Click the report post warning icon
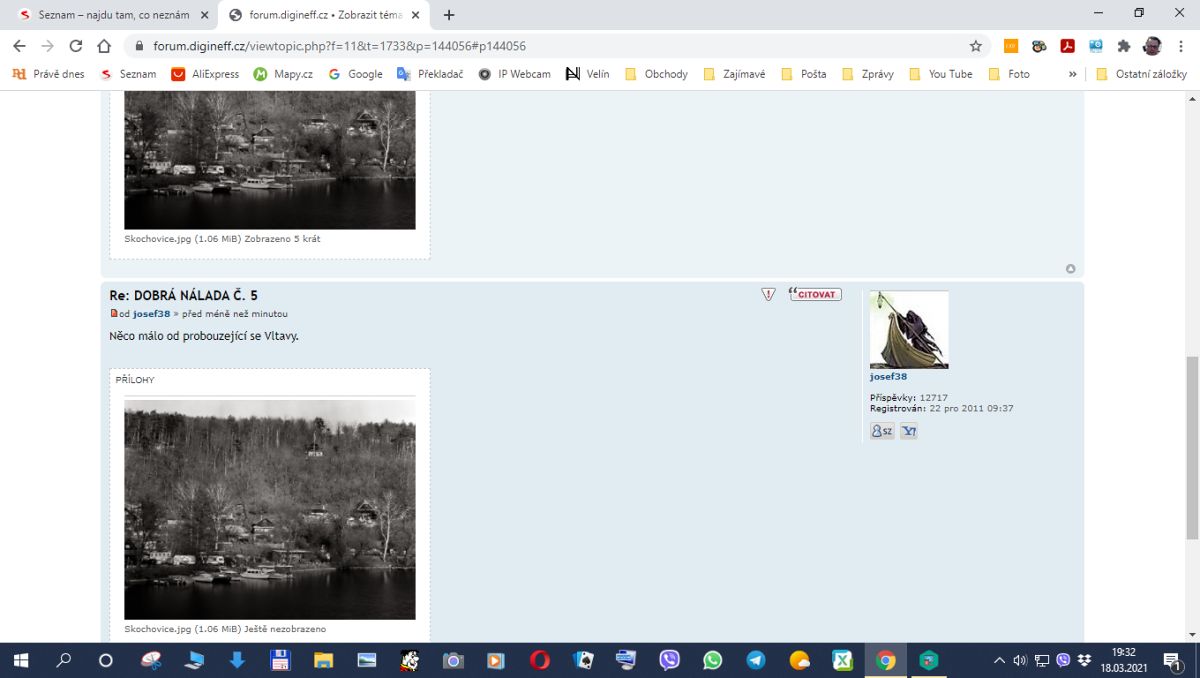The image size is (1200, 678). point(768,294)
